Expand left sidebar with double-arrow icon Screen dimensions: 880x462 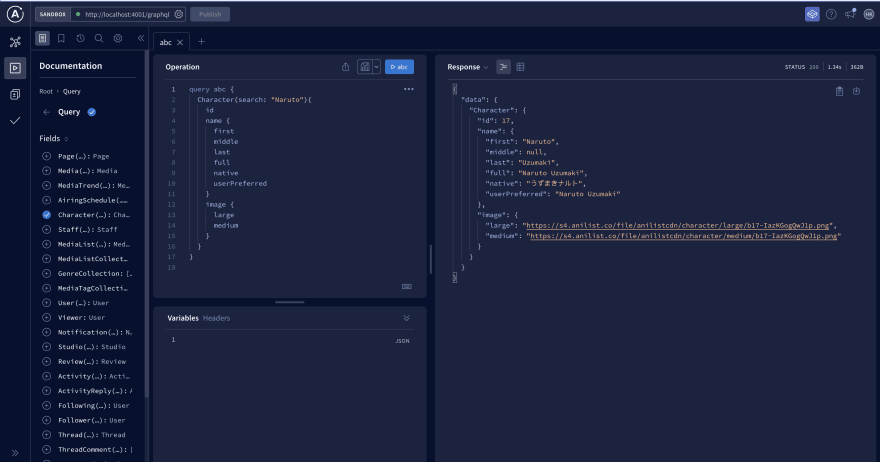(15, 452)
